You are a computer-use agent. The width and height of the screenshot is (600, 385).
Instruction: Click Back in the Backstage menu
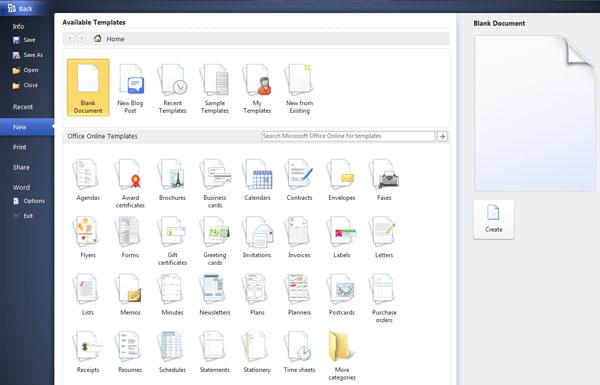pyautogui.click(x=21, y=8)
